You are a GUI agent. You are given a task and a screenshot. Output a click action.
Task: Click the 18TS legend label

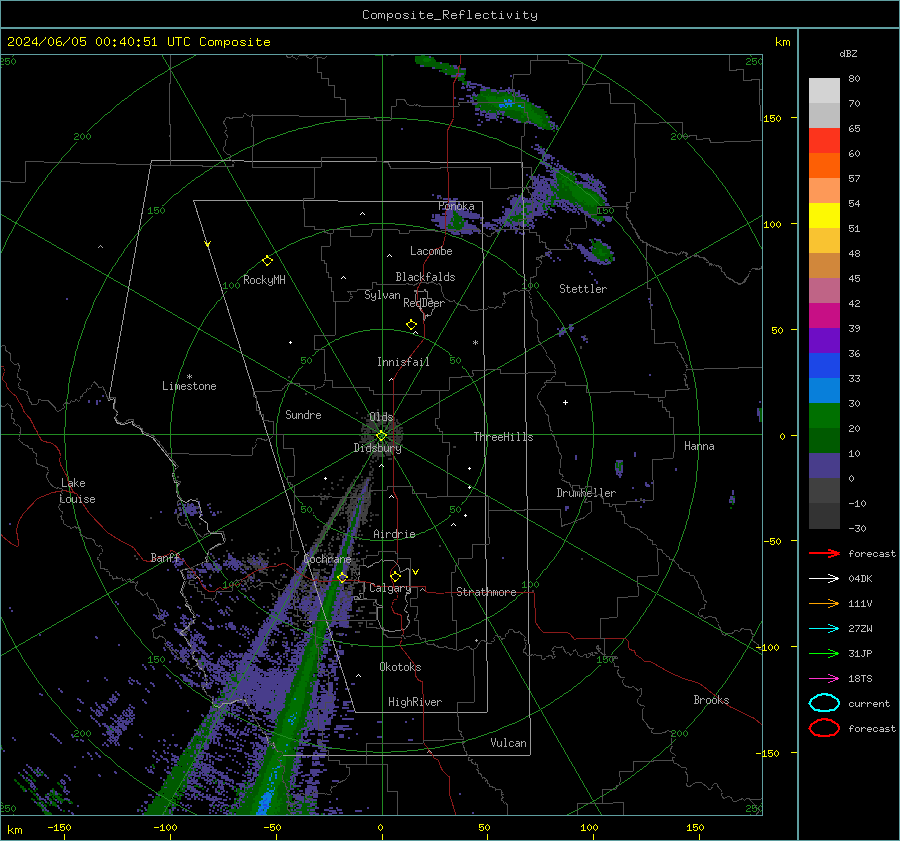click(860, 679)
